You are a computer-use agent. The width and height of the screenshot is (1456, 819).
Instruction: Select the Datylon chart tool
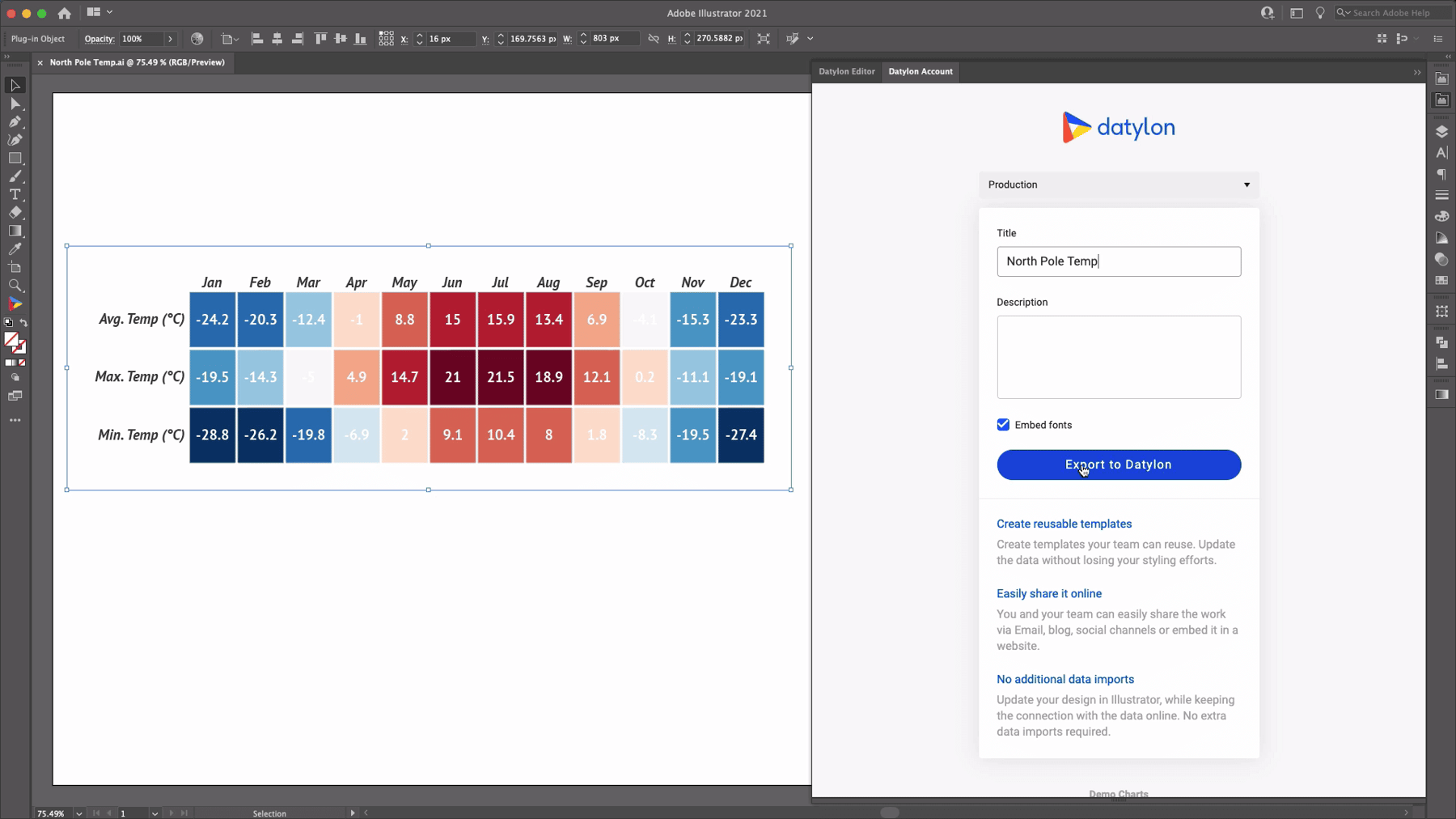click(x=15, y=303)
